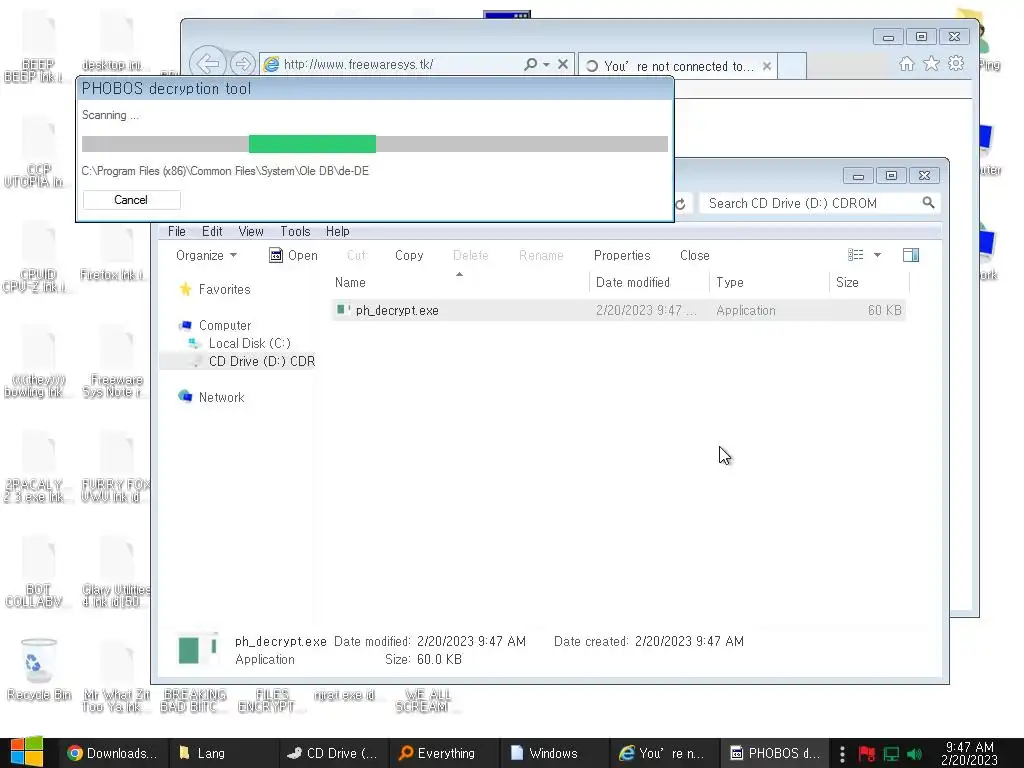The width and height of the screenshot is (1024, 768).
Task: Open browser Favorites star icon
Action: [931, 63]
